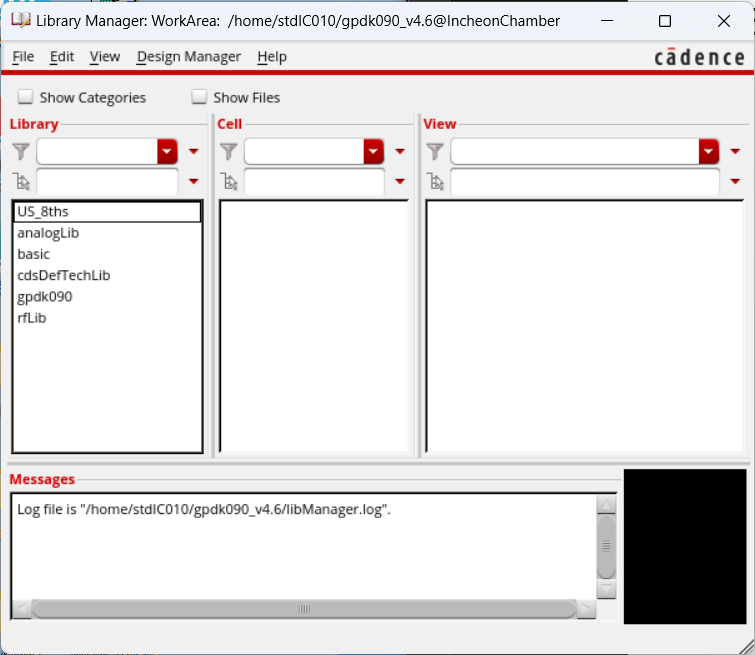The image size is (755, 655).
Task: Open the Design Manager menu
Action: pos(188,57)
